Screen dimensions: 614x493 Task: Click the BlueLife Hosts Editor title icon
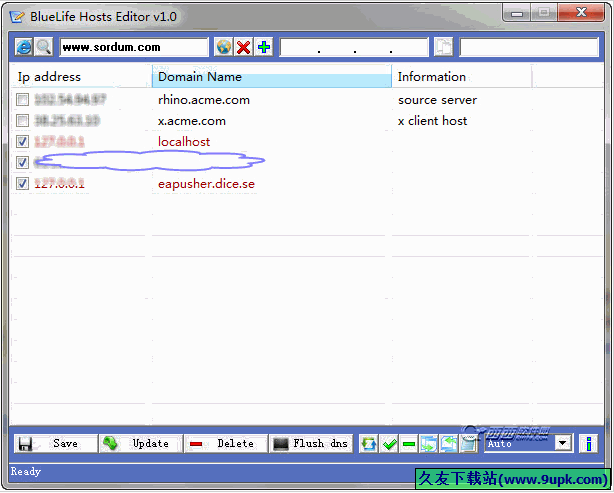(x=17, y=17)
